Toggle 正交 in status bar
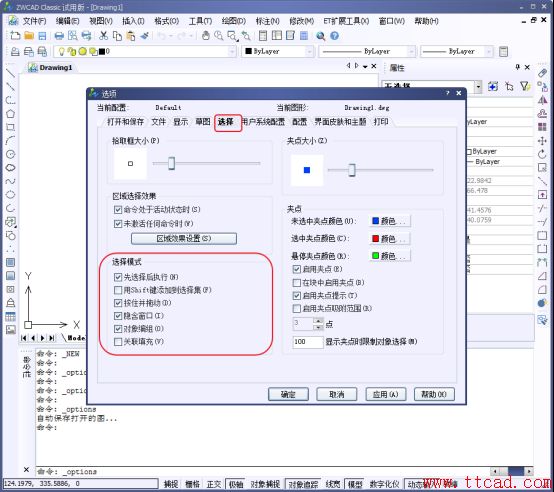The width and height of the screenshot is (554, 492). coord(214,484)
